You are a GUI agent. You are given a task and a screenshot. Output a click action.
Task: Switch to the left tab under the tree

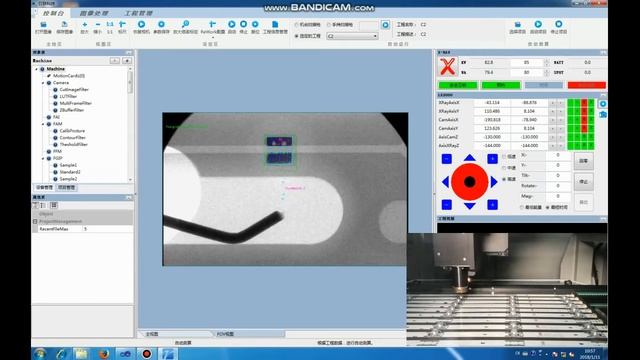(44, 187)
